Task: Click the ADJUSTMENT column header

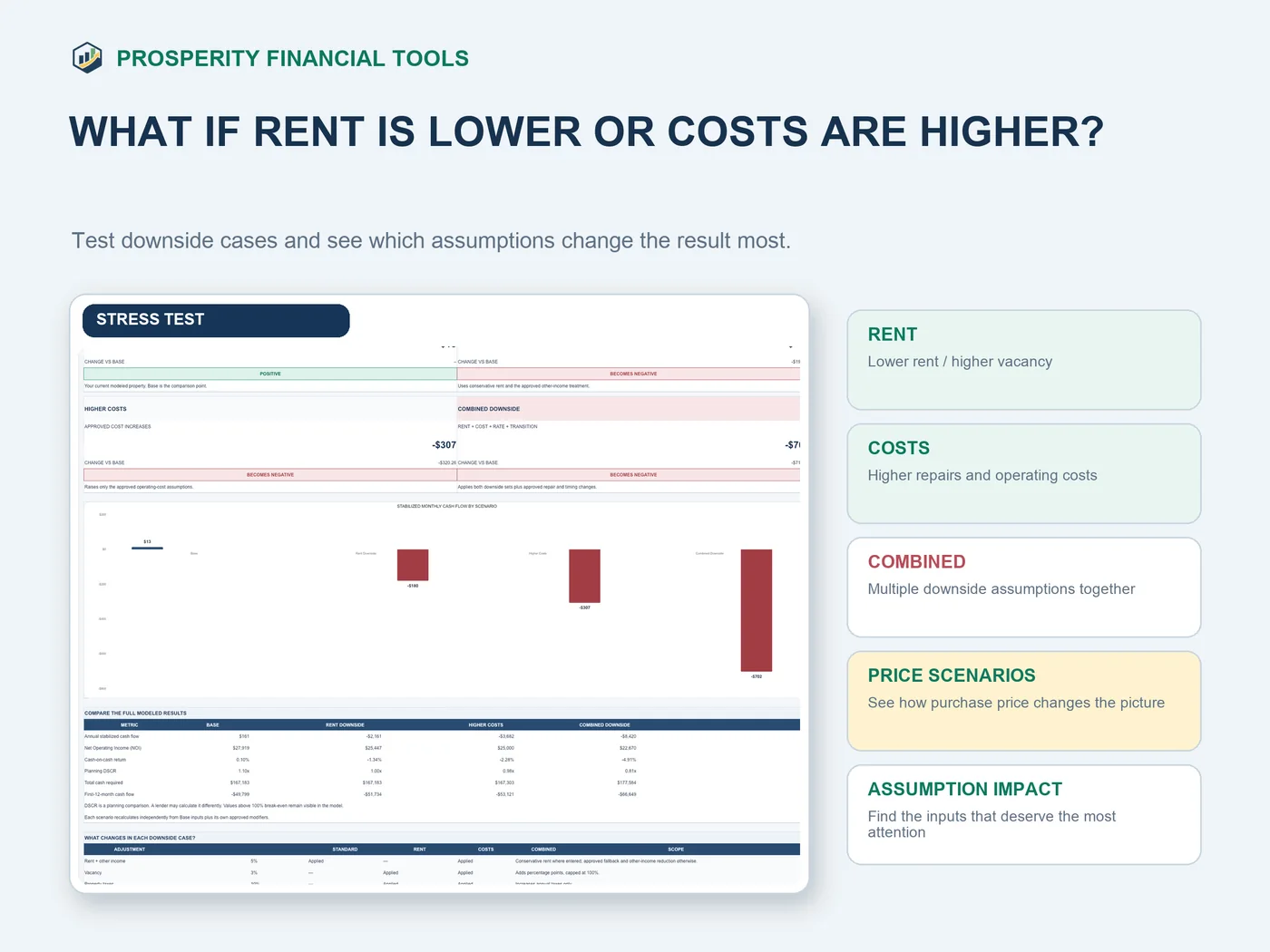Action: 130,850
